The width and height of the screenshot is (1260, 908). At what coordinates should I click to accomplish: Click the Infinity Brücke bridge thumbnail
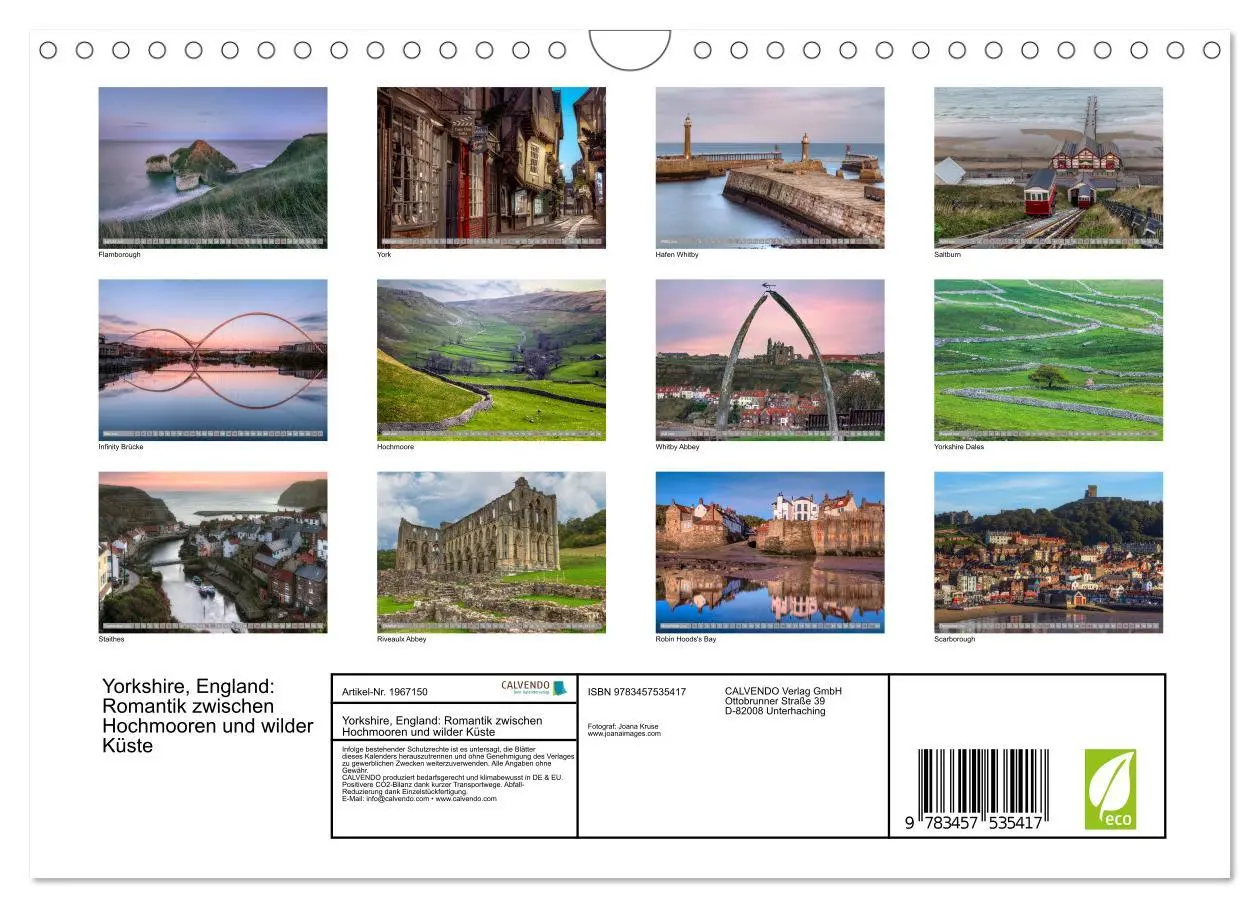212,360
